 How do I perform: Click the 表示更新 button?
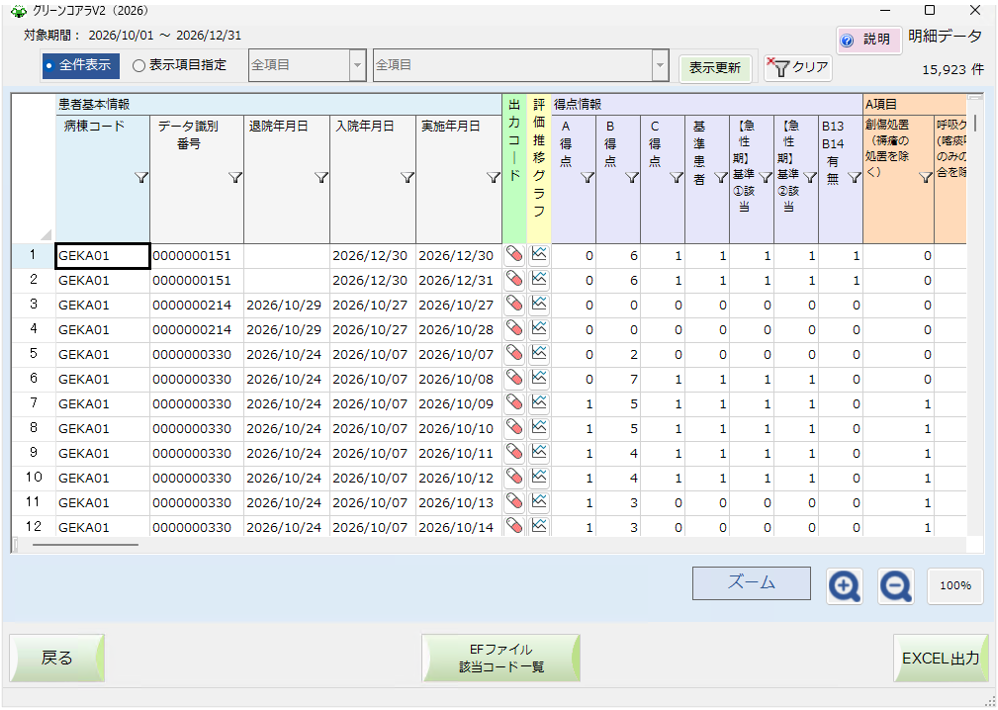coord(715,68)
